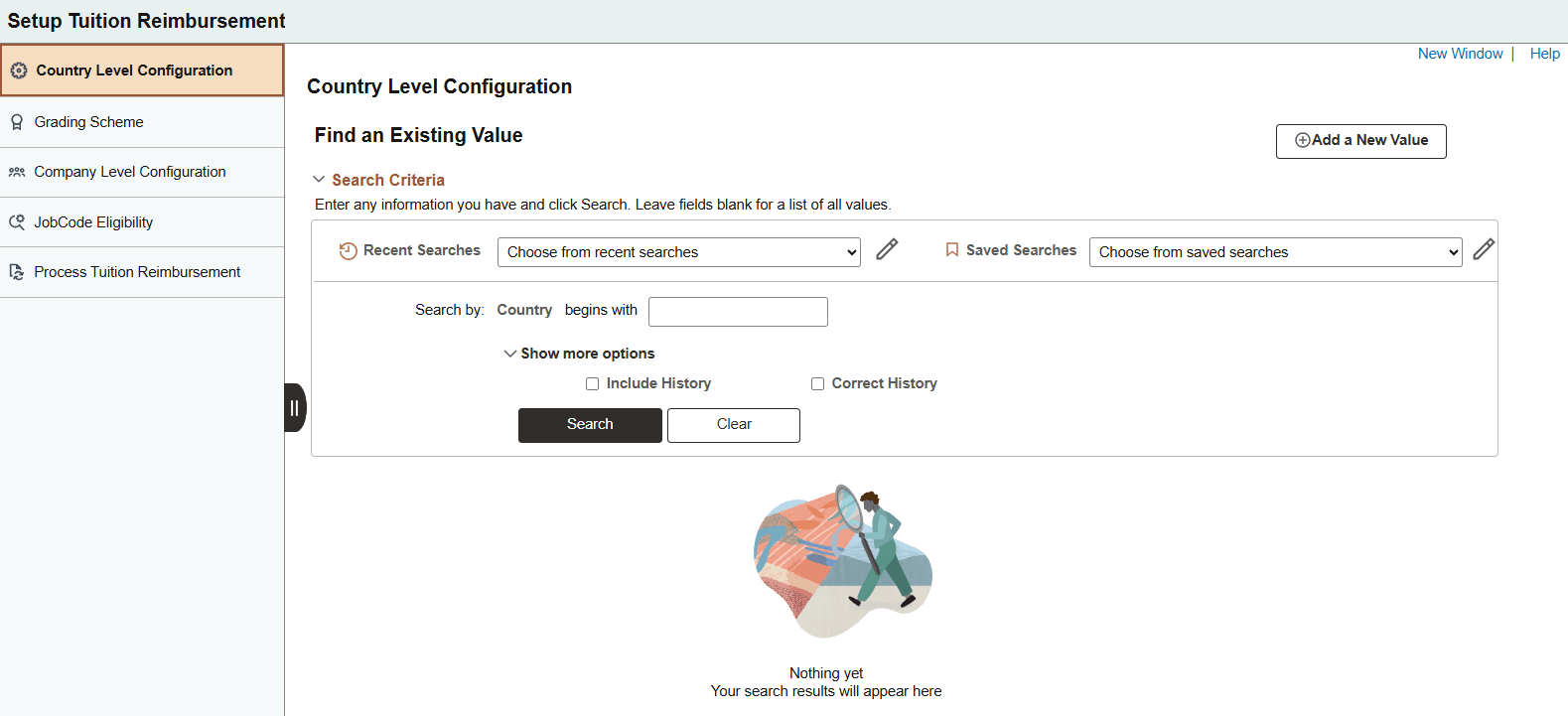This screenshot has height=716, width=1568.
Task: Click 'Your search results will appear here'
Action: [826, 691]
